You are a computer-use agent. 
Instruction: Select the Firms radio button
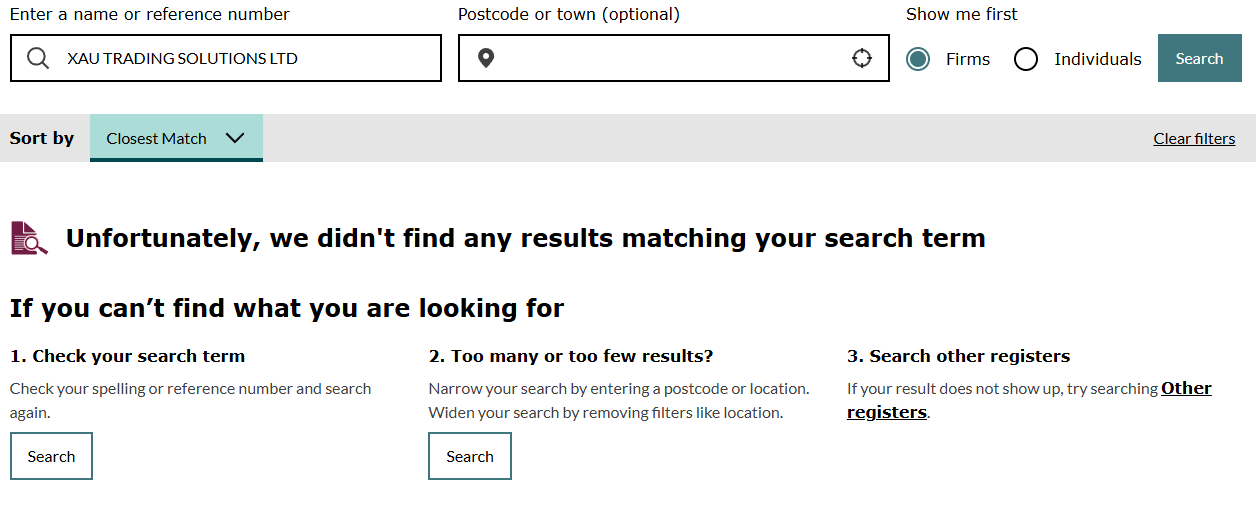pyautogui.click(x=918, y=59)
